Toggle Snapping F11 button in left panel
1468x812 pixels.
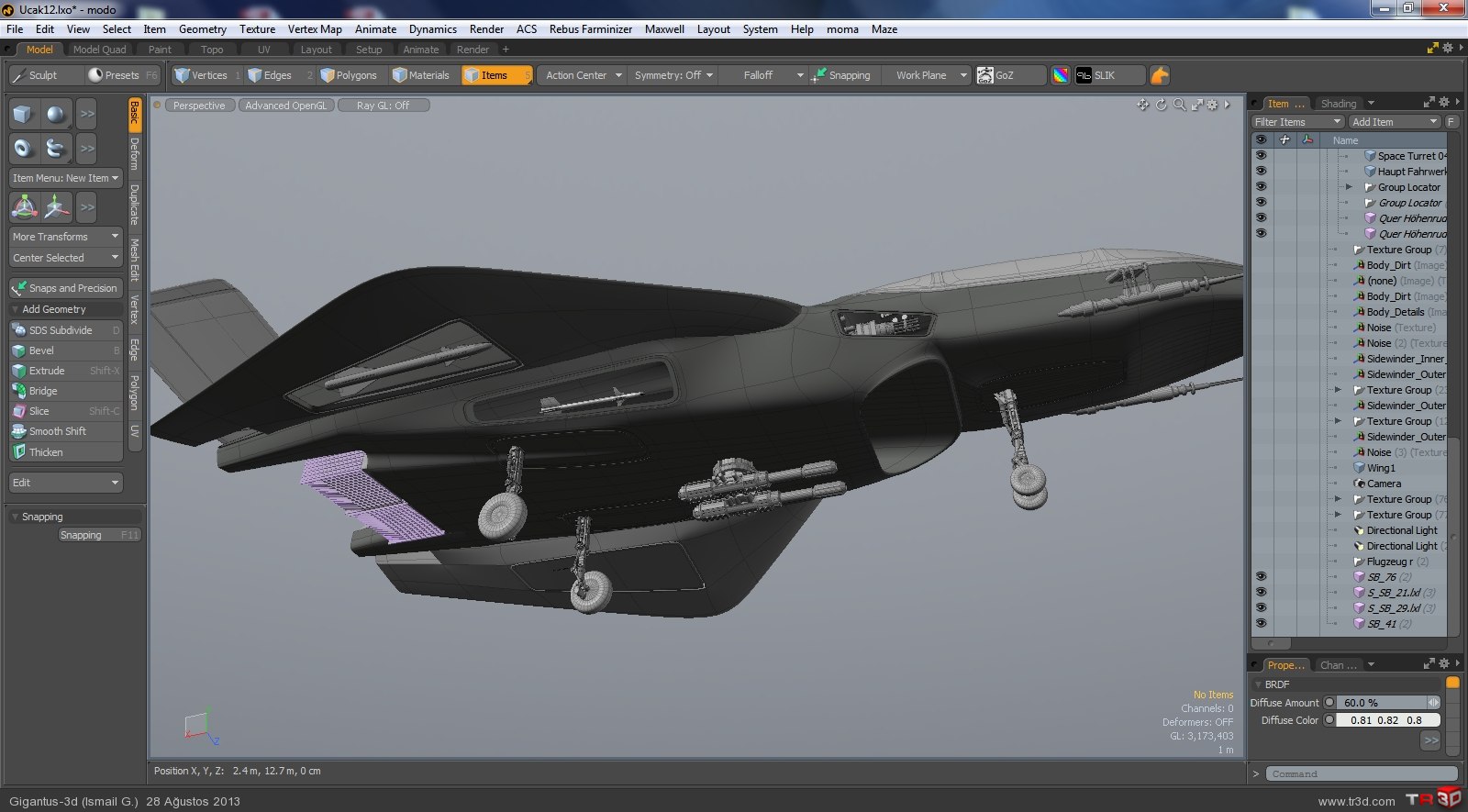tap(99, 535)
